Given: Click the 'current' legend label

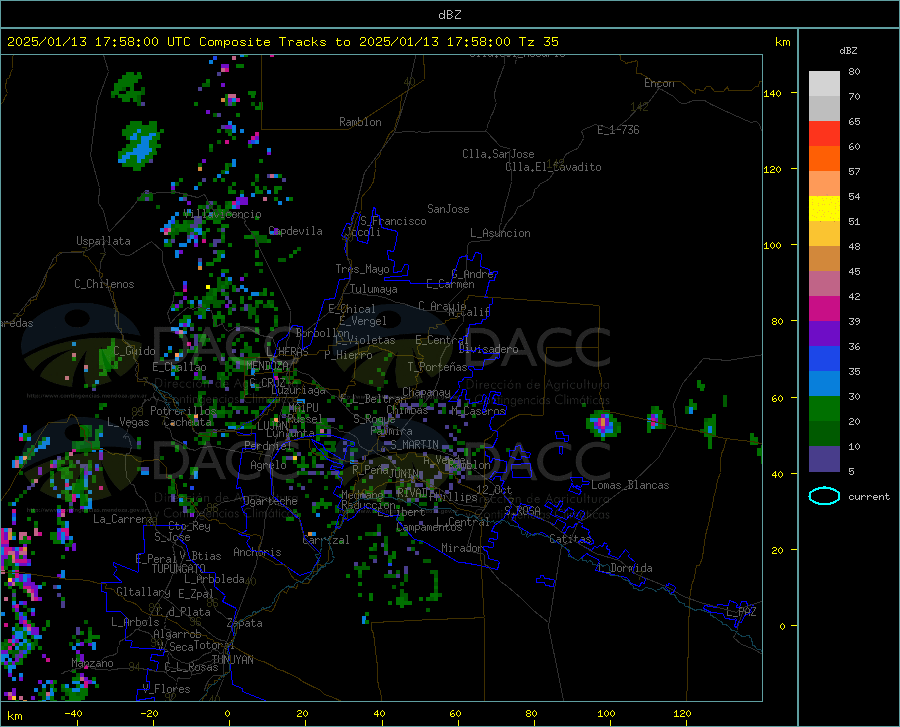Looking at the screenshot, I should (x=869, y=497).
